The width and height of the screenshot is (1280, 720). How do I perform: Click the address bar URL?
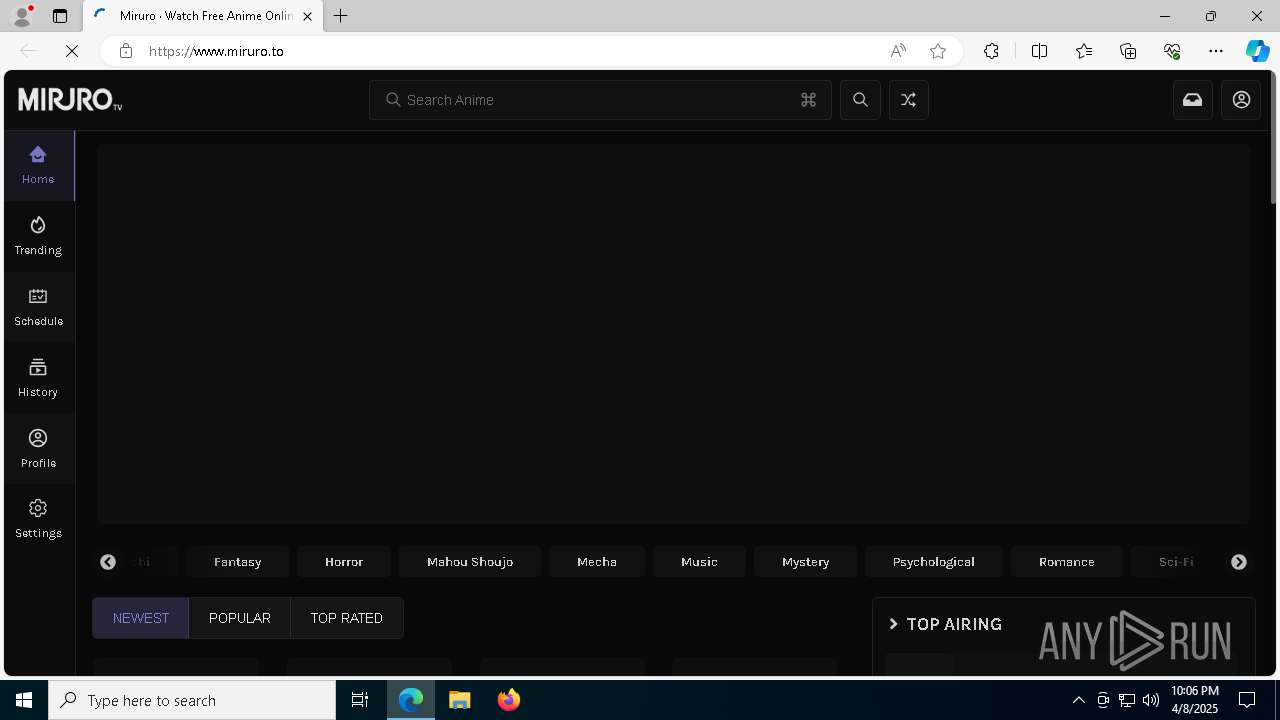coord(216,51)
